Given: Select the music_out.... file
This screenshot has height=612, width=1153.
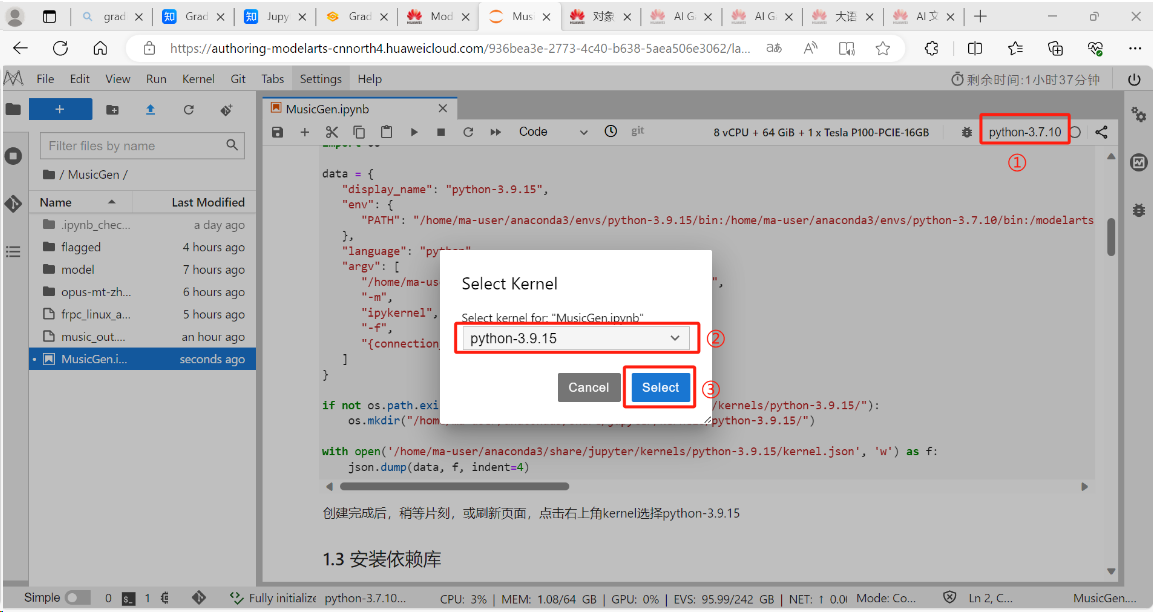Looking at the screenshot, I should tap(143, 337).
